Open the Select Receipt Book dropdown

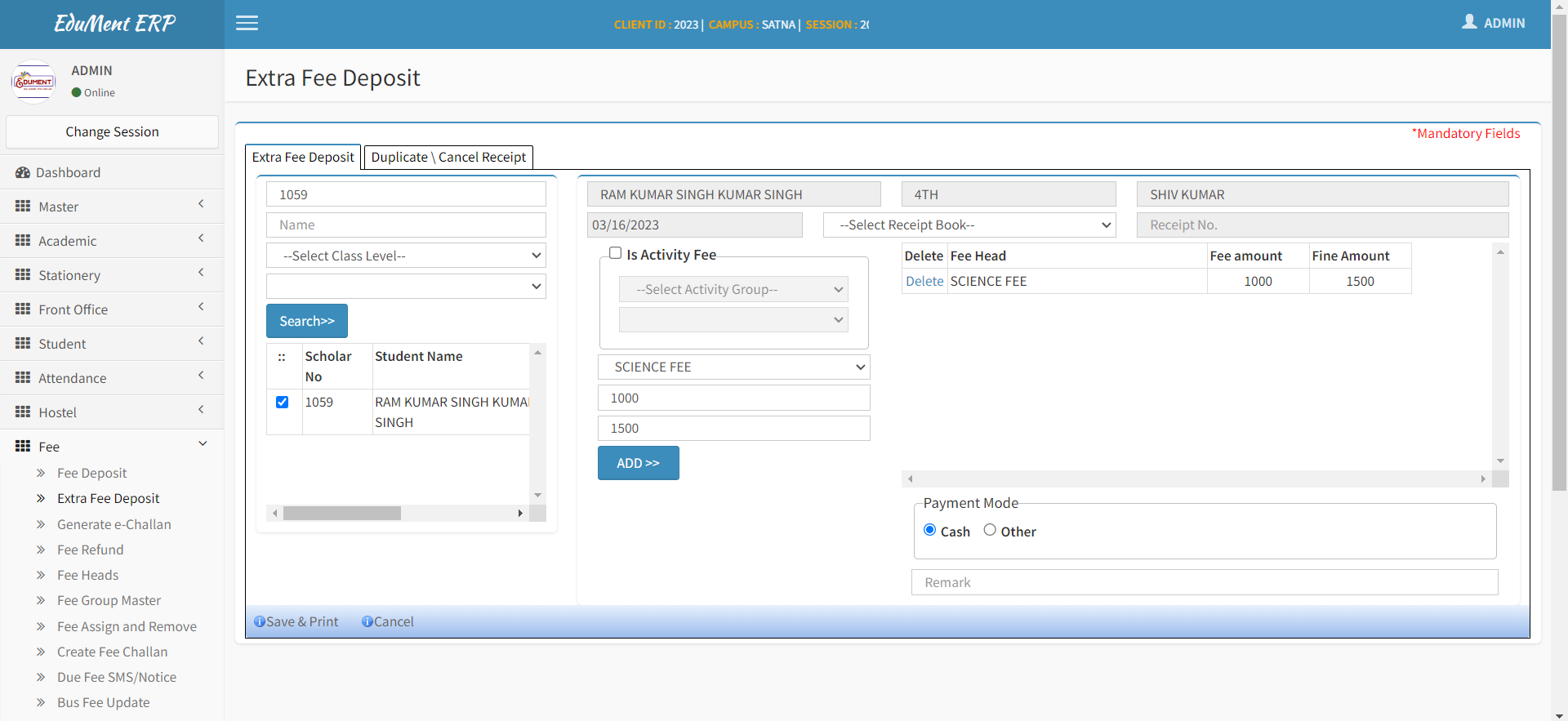(969, 225)
